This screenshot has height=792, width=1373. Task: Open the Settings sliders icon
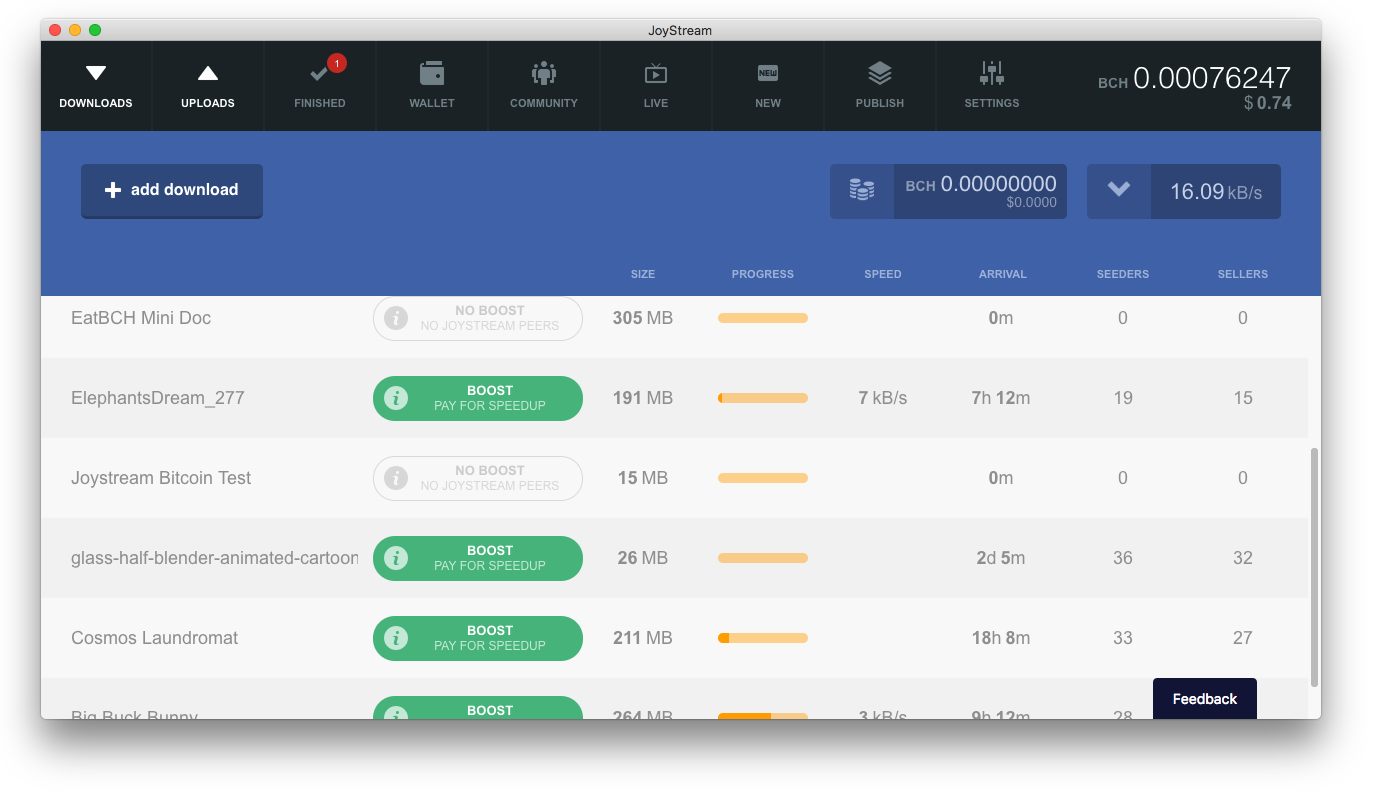pyautogui.click(x=992, y=73)
